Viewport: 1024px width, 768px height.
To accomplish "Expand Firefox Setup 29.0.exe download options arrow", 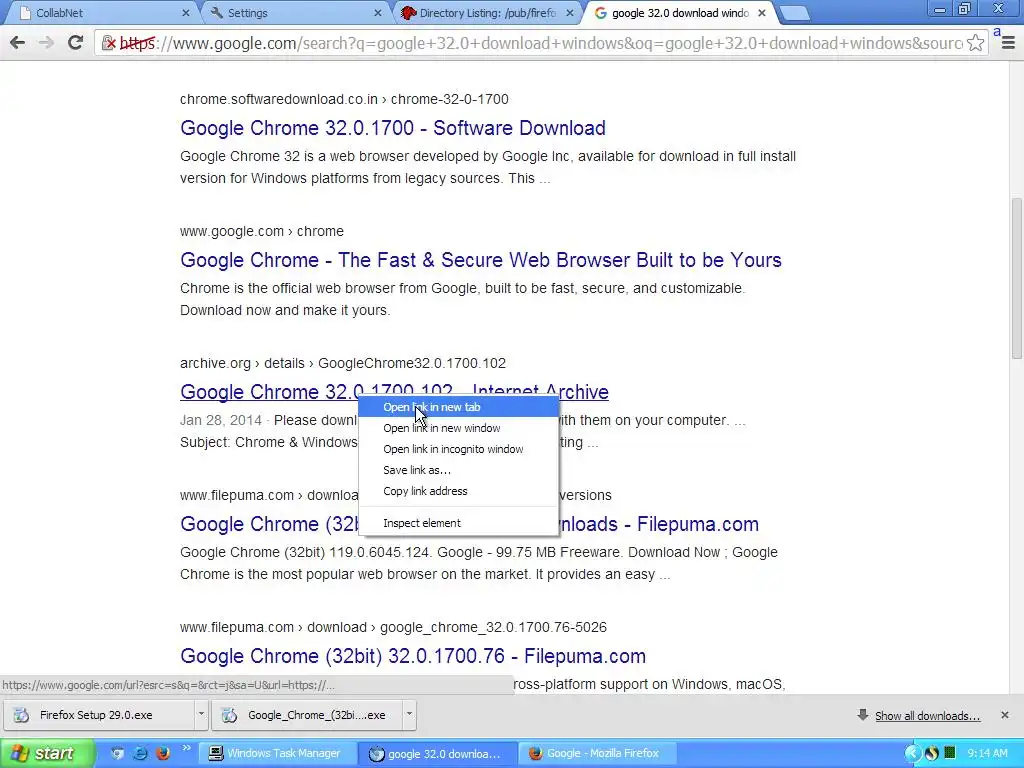I will [x=201, y=714].
